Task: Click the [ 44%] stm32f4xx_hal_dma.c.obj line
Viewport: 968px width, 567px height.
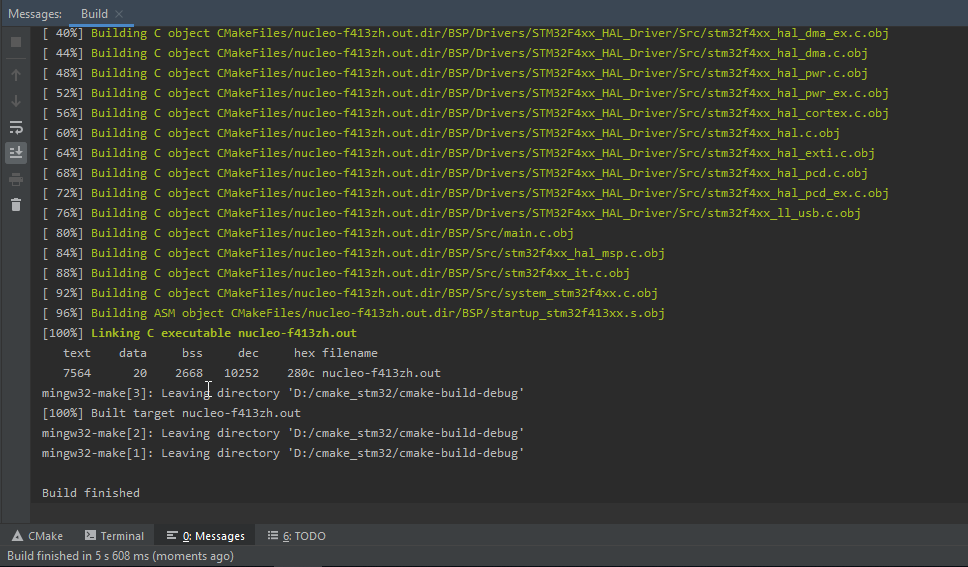Action: 454,53
